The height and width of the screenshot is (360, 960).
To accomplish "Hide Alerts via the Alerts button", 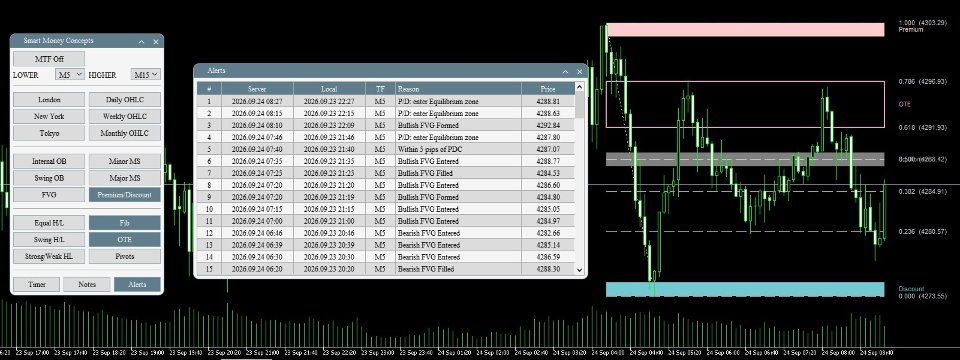I will 137,285.
